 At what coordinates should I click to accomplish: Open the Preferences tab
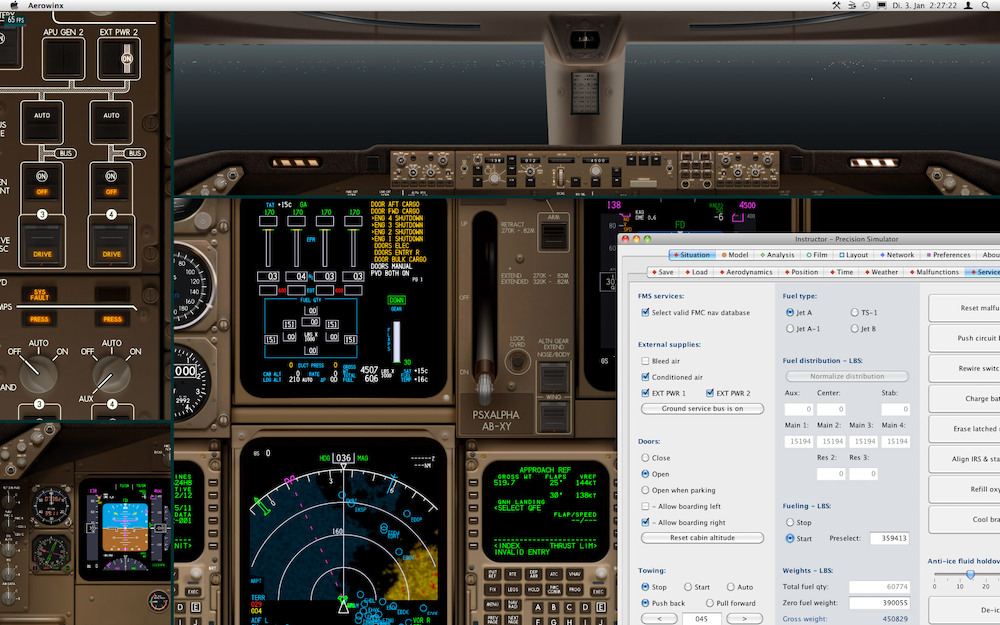948,254
